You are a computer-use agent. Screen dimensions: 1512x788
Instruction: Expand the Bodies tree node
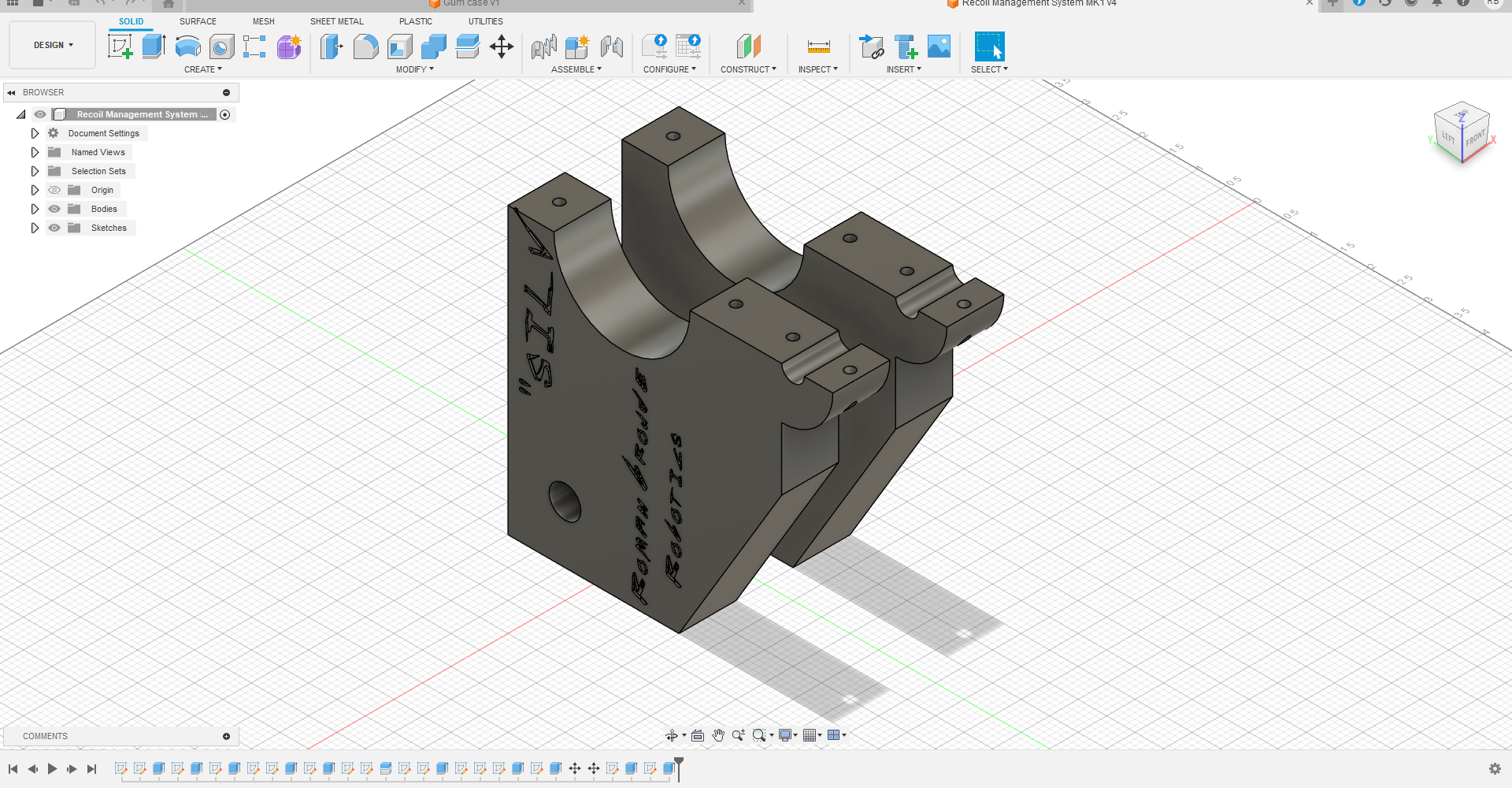[35, 209]
